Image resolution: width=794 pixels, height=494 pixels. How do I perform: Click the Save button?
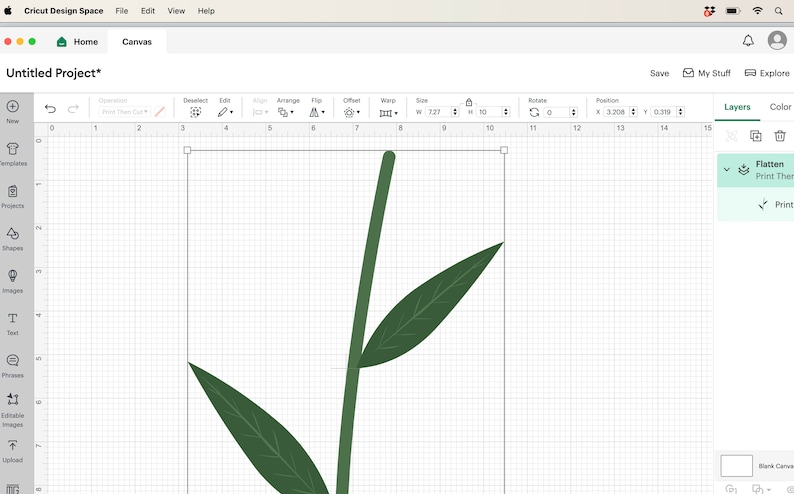click(659, 73)
